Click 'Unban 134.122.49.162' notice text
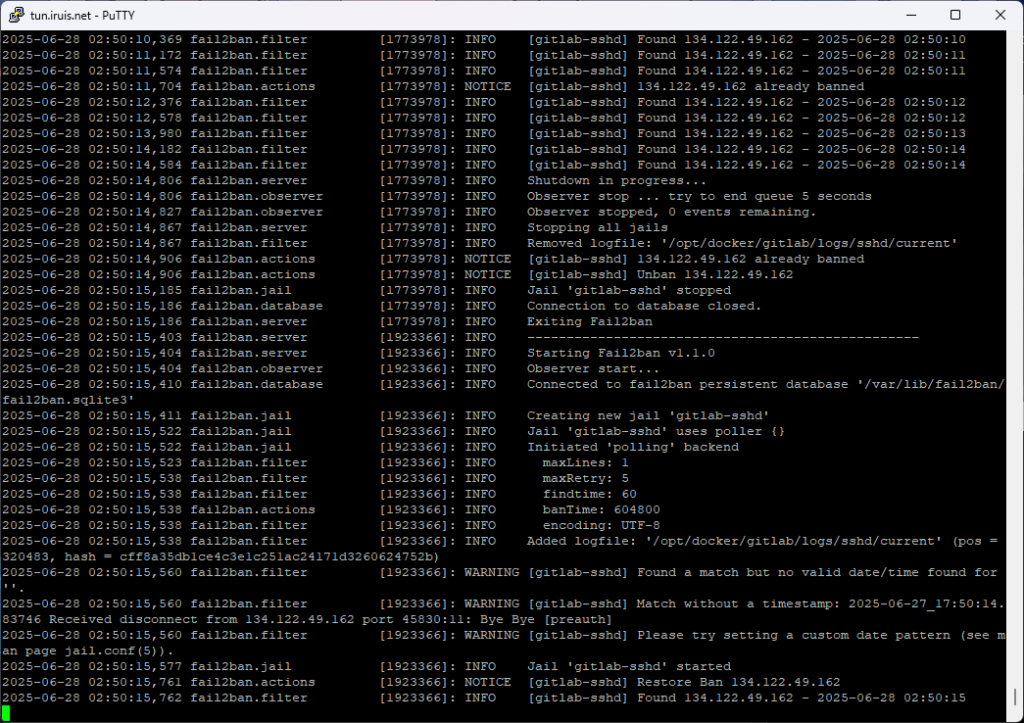Image resolution: width=1024 pixels, height=723 pixels. click(715, 274)
